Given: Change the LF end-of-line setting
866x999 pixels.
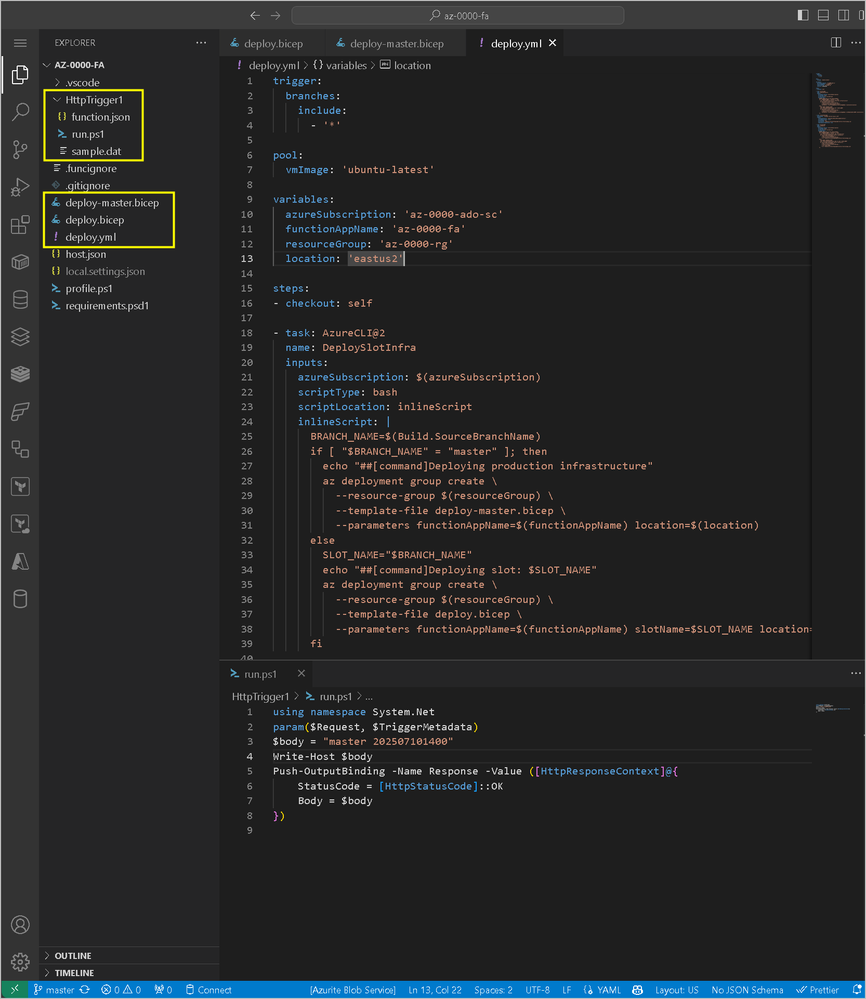Looking at the screenshot, I should (x=567, y=990).
